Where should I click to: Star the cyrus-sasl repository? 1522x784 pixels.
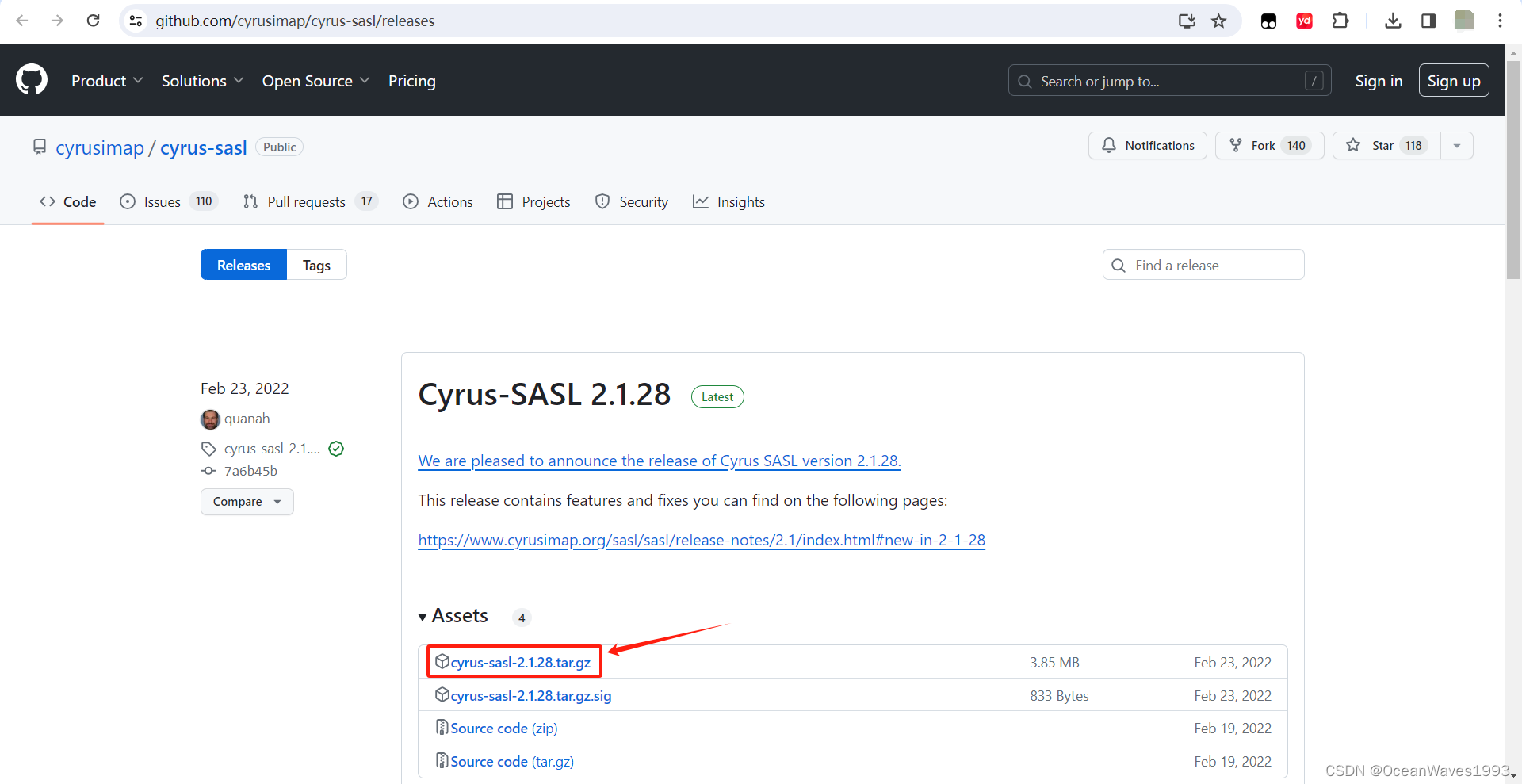point(1386,146)
